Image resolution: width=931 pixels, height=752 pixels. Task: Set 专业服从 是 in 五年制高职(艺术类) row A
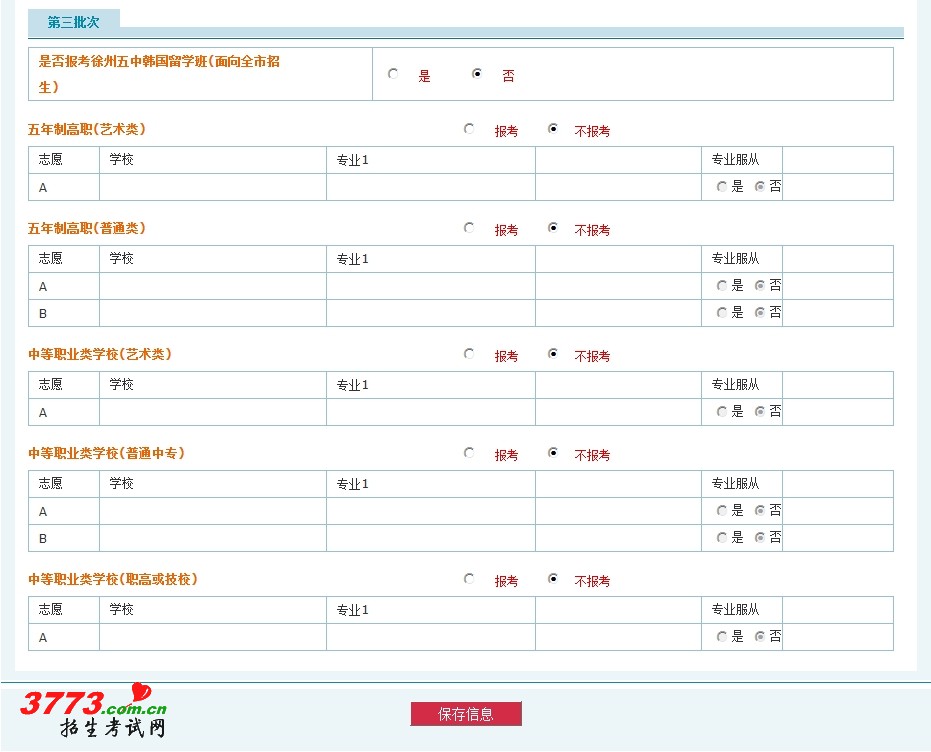pyautogui.click(x=722, y=187)
